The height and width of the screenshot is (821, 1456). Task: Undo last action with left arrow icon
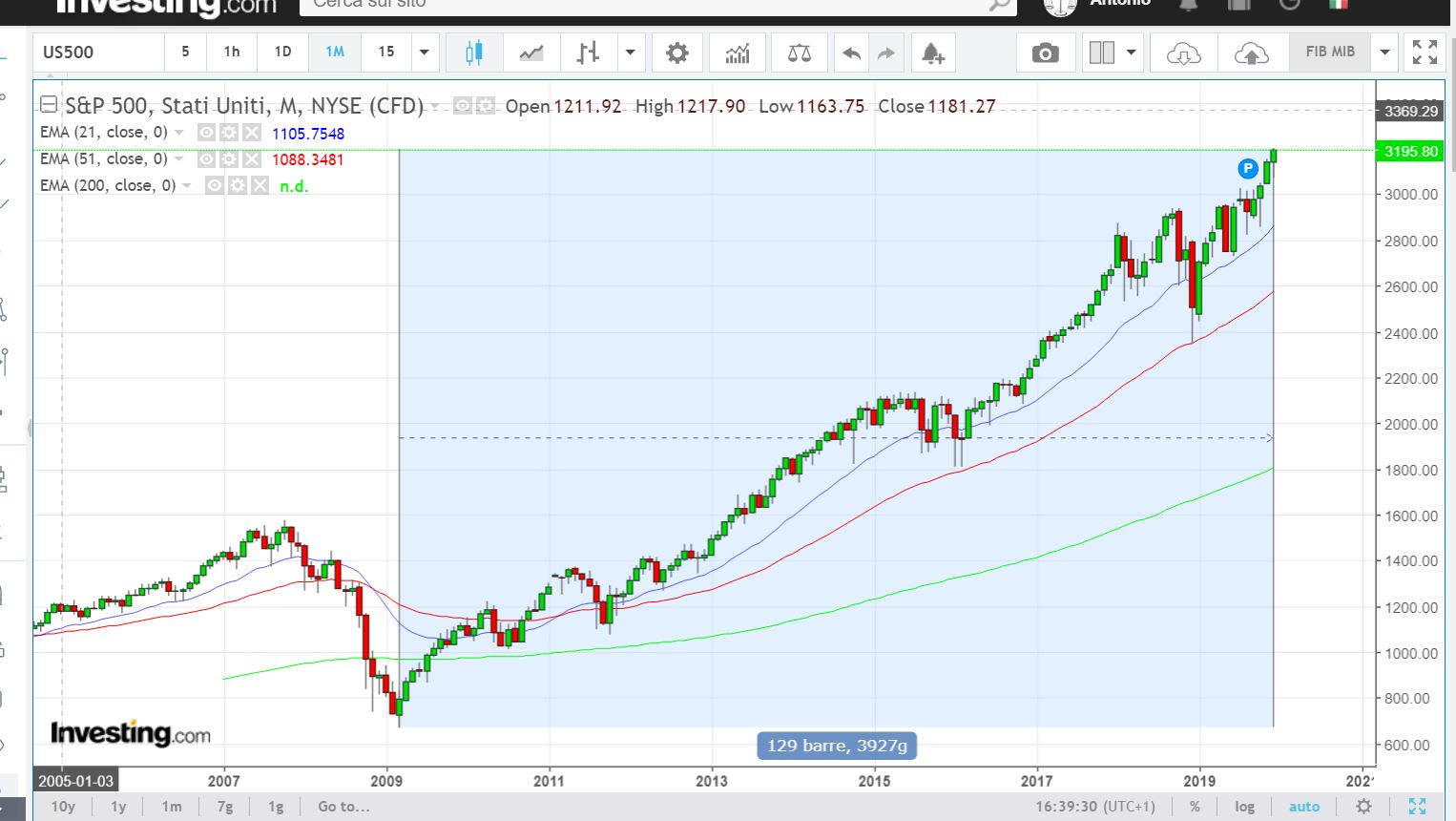[x=851, y=53]
